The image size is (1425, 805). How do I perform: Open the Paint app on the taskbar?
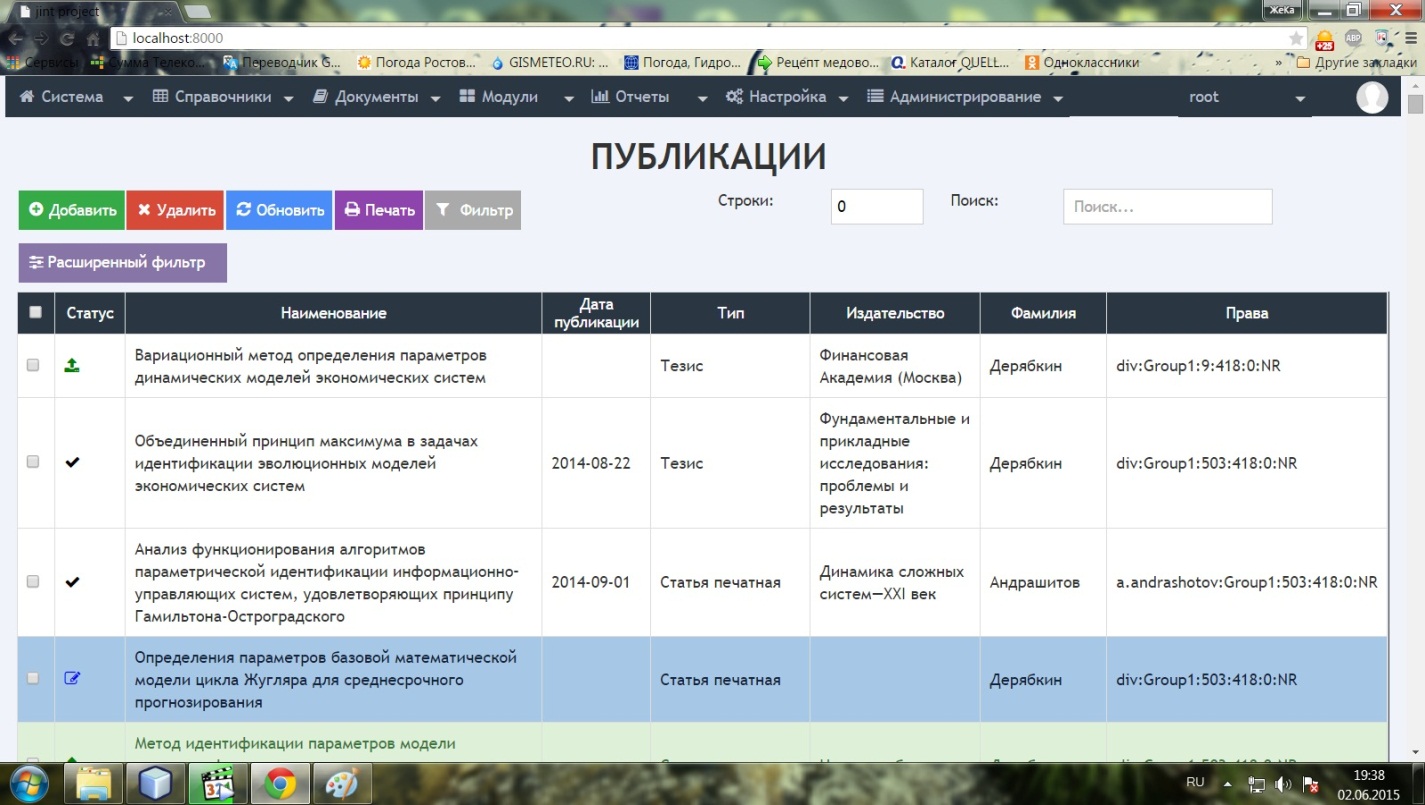(341, 783)
